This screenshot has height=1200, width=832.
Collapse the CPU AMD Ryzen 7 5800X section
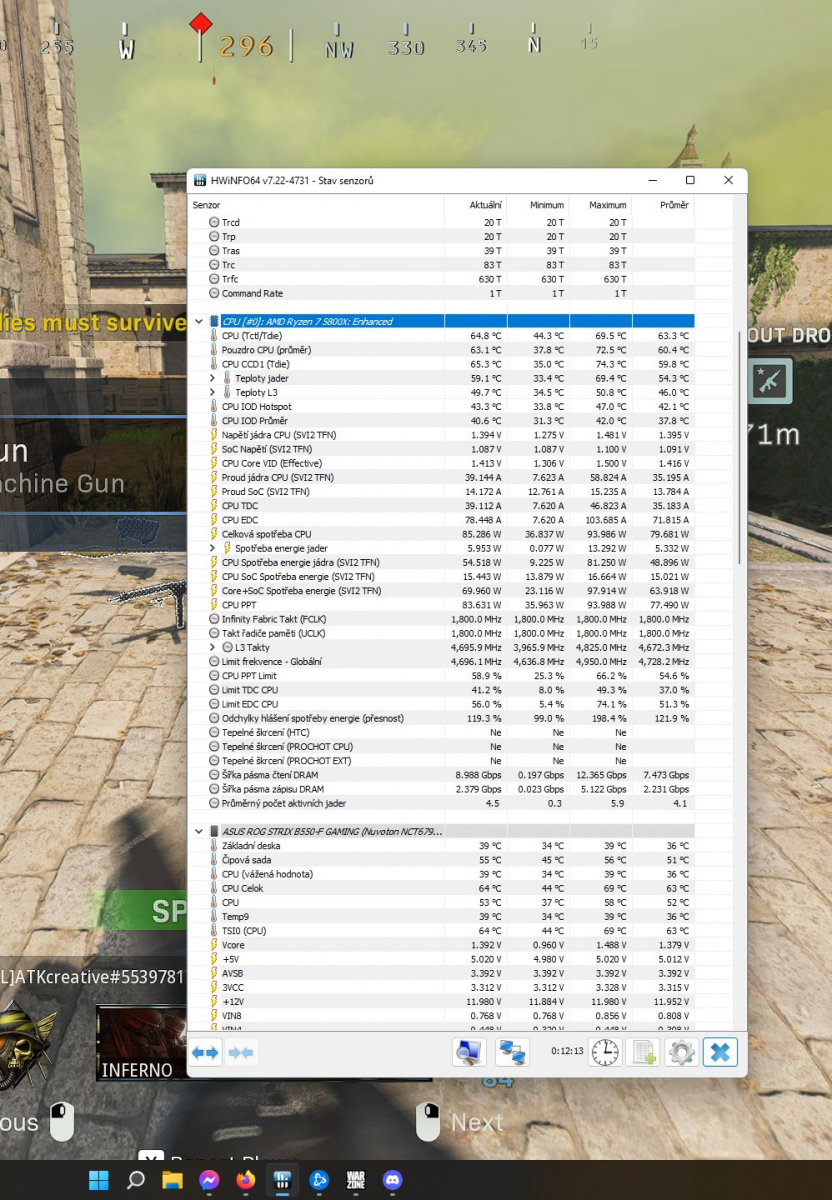click(x=199, y=322)
